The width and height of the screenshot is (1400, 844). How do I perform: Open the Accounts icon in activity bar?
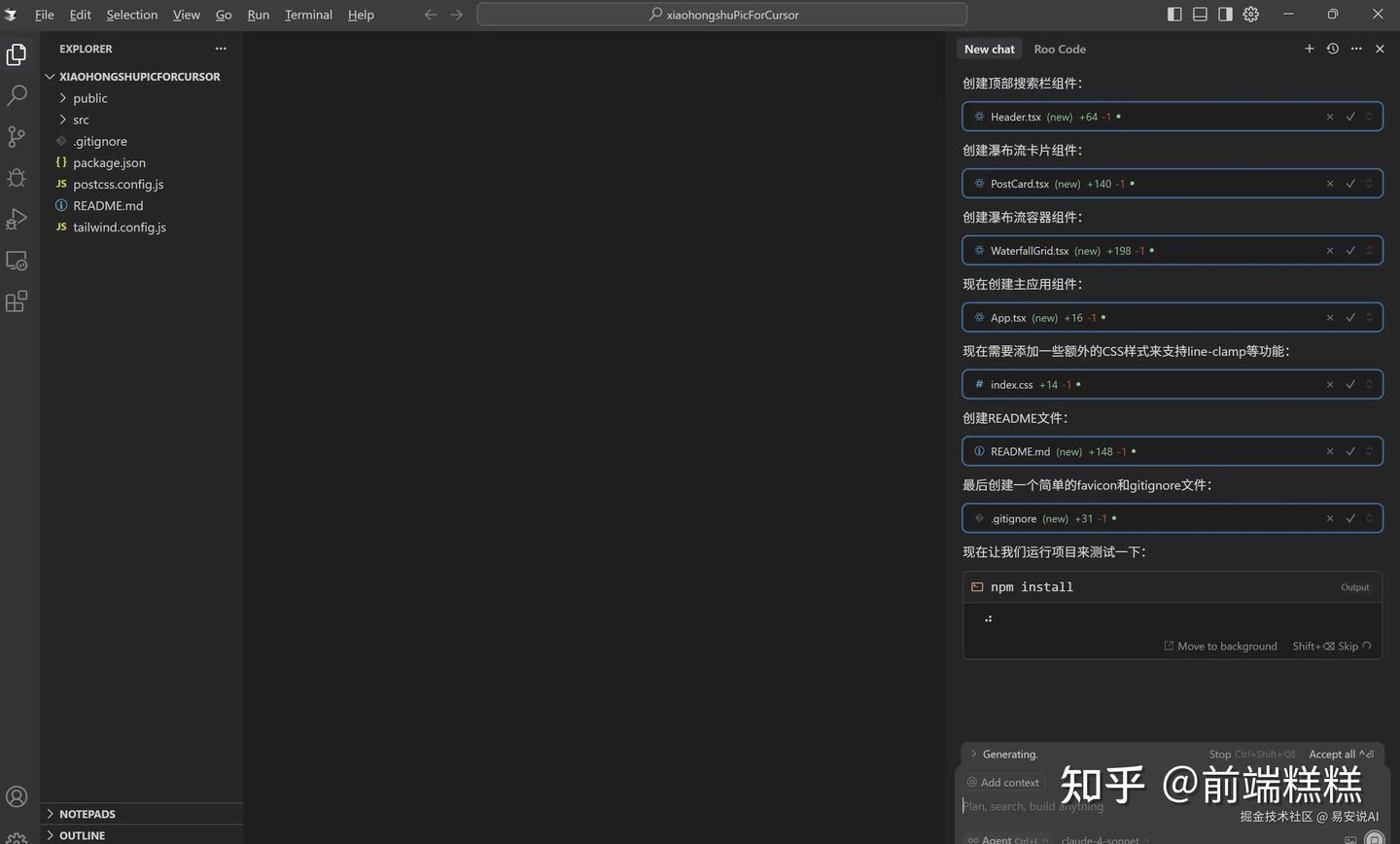coord(17,797)
